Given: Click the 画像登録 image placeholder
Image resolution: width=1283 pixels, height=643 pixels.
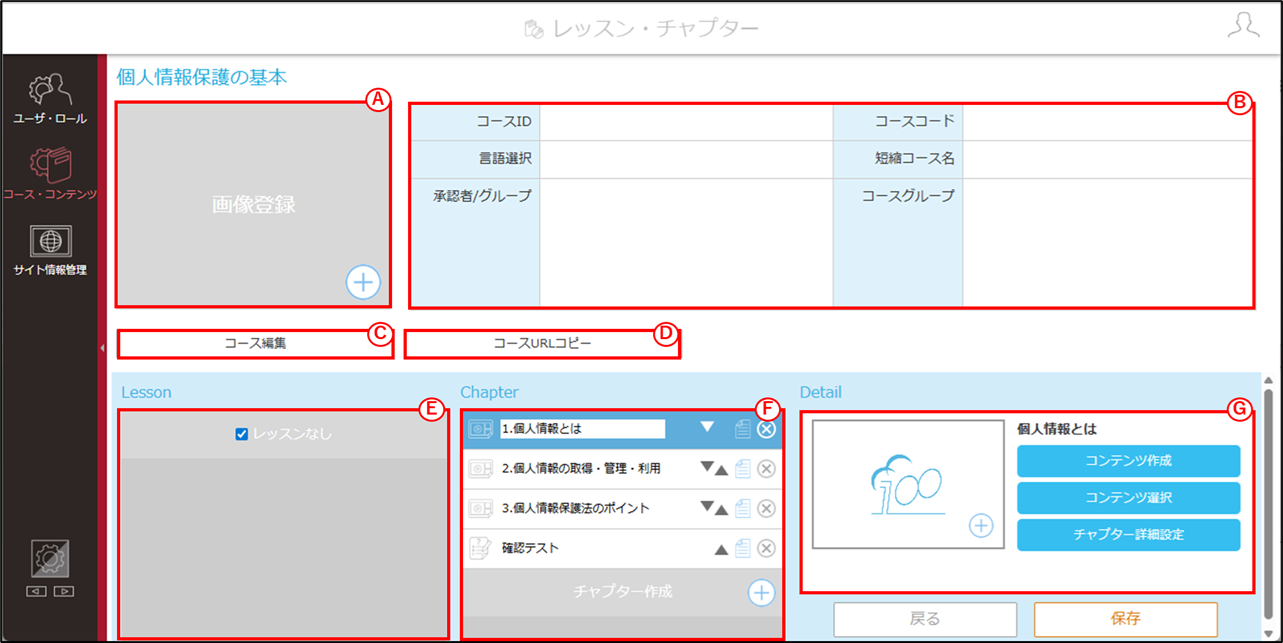Looking at the screenshot, I should (253, 204).
